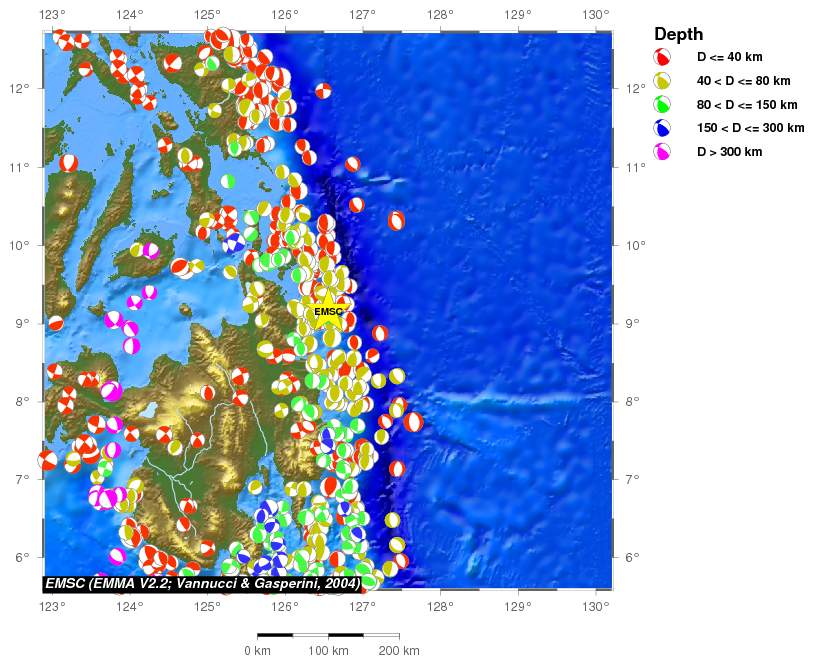Screen dimensions: 814x665
Task: Click the 130° longitude label at the top
Action: pyautogui.click(x=596, y=15)
